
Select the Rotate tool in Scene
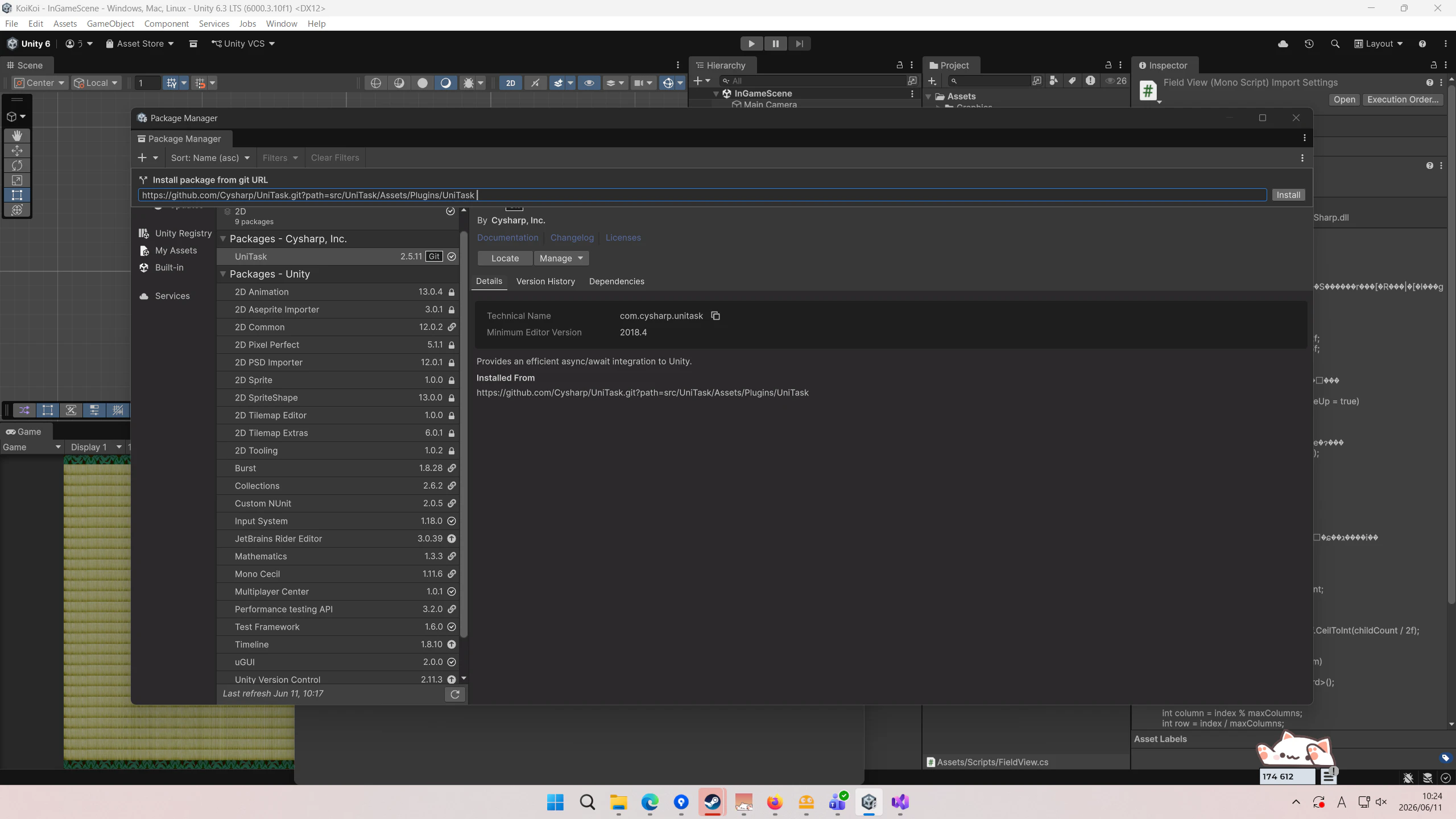(17, 166)
